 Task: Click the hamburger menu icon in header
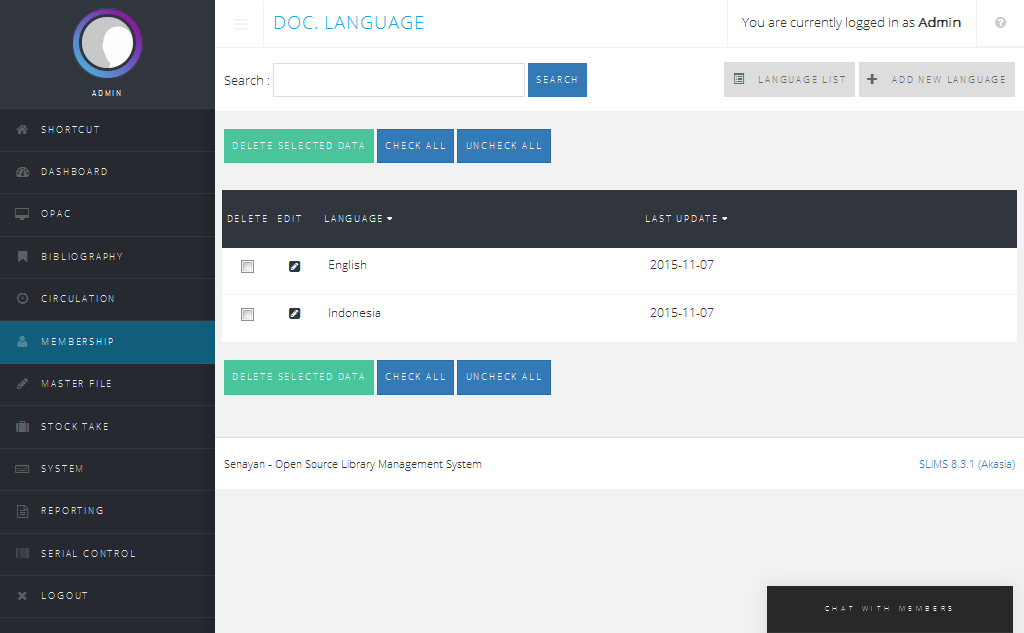point(241,24)
